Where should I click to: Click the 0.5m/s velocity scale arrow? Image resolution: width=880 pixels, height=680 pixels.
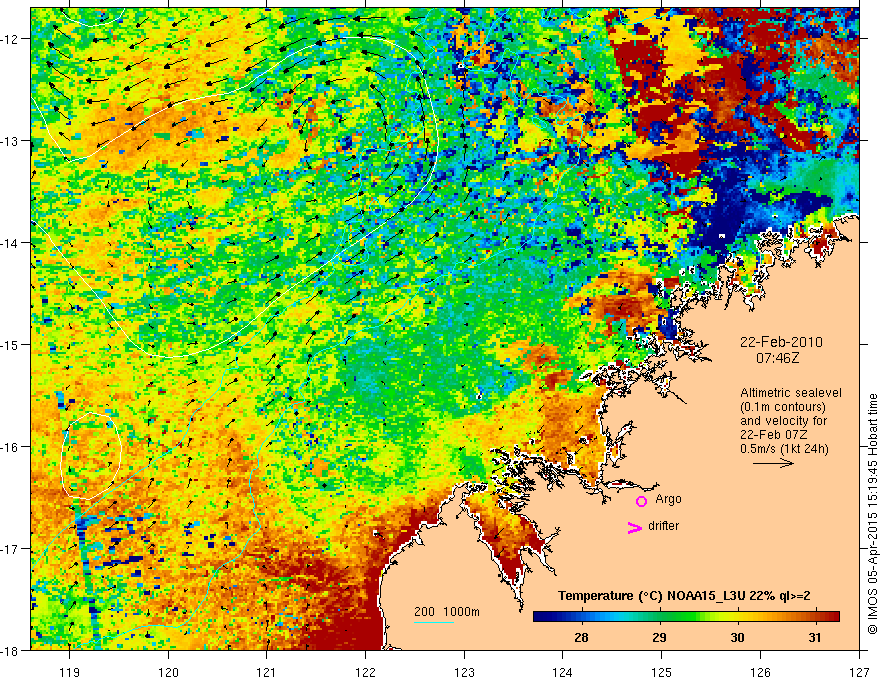coord(773,463)
